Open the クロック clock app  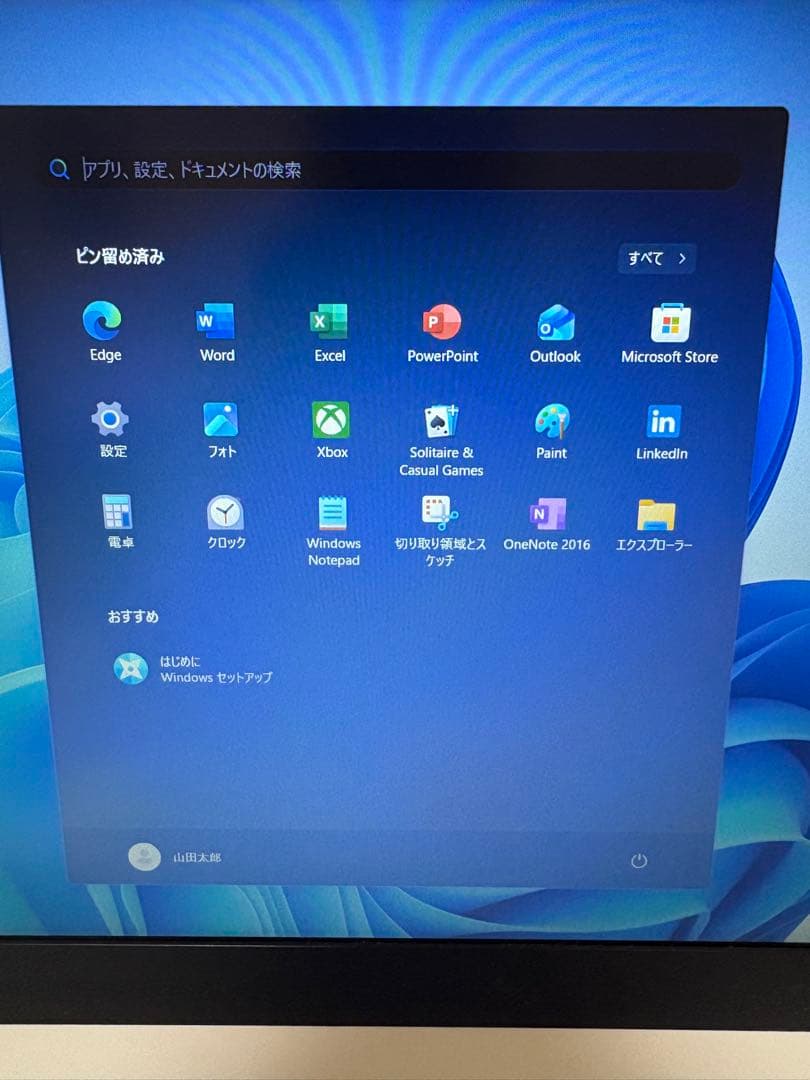tap(226, 512)
